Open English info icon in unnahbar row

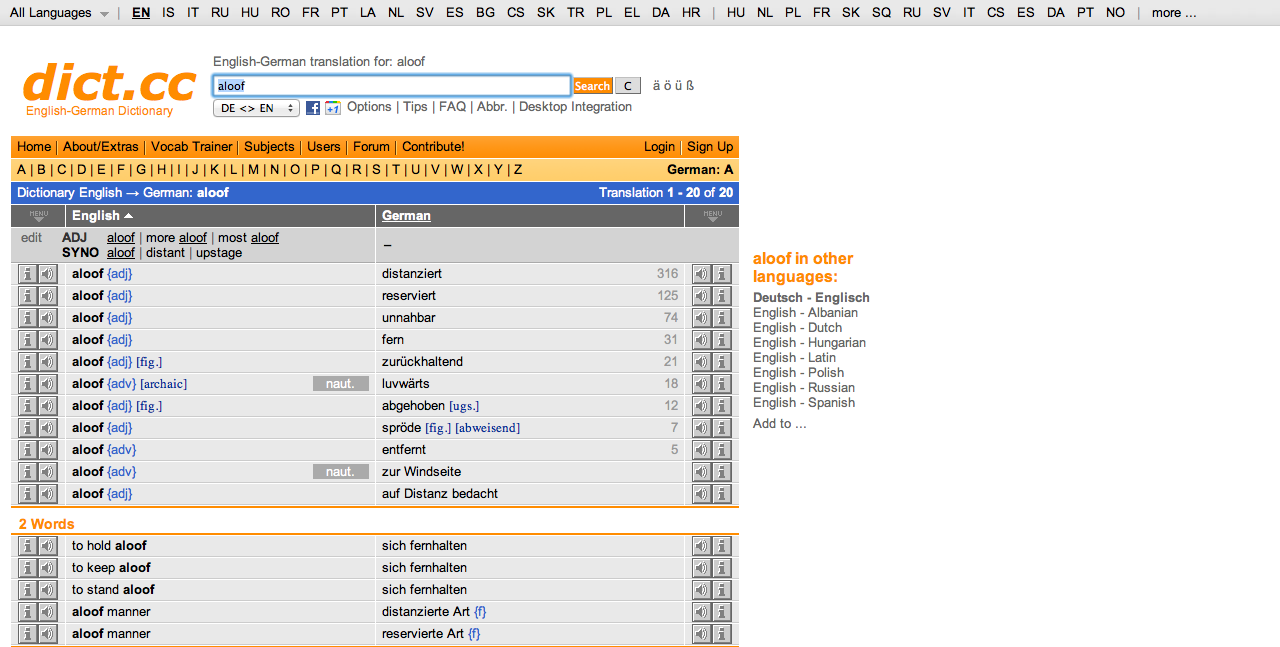[28, 318]
